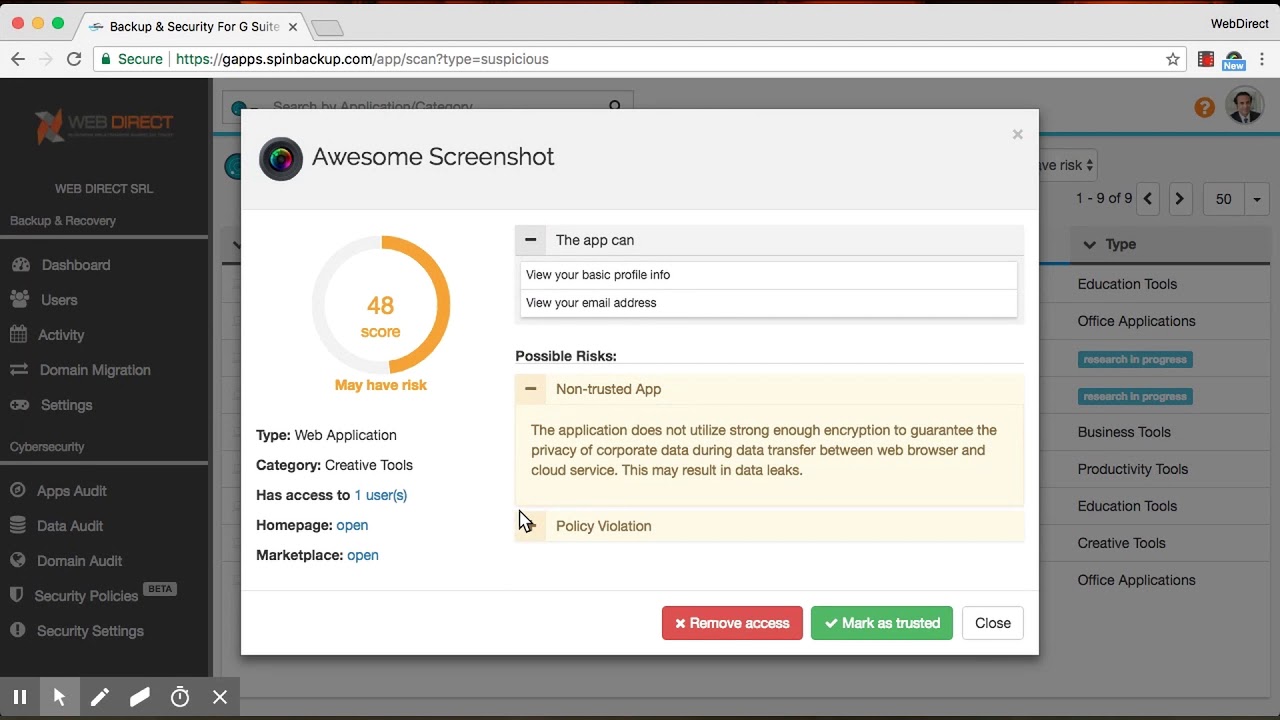
Task: Click the Search by Application/Category field
Action: click(x=430, y=106)
